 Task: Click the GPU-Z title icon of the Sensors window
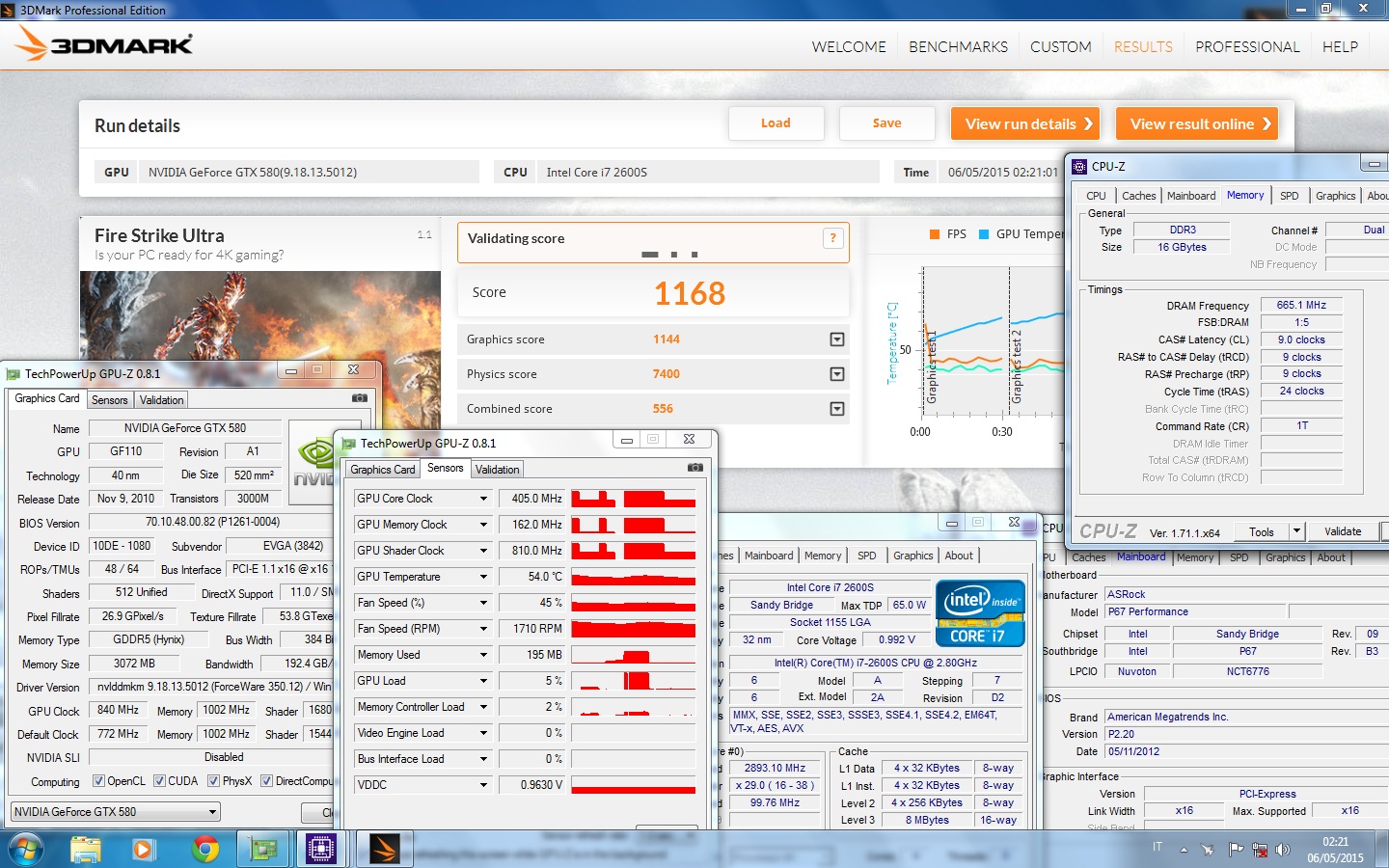coord(349,444)
